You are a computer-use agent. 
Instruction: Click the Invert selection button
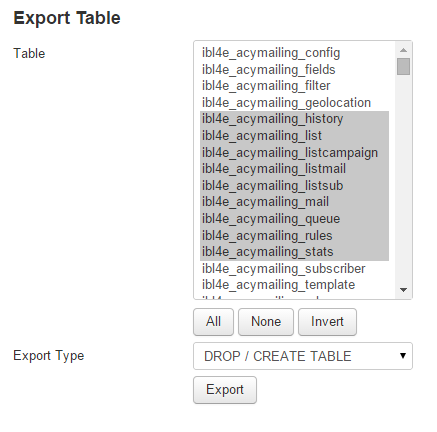pos(327,322)
